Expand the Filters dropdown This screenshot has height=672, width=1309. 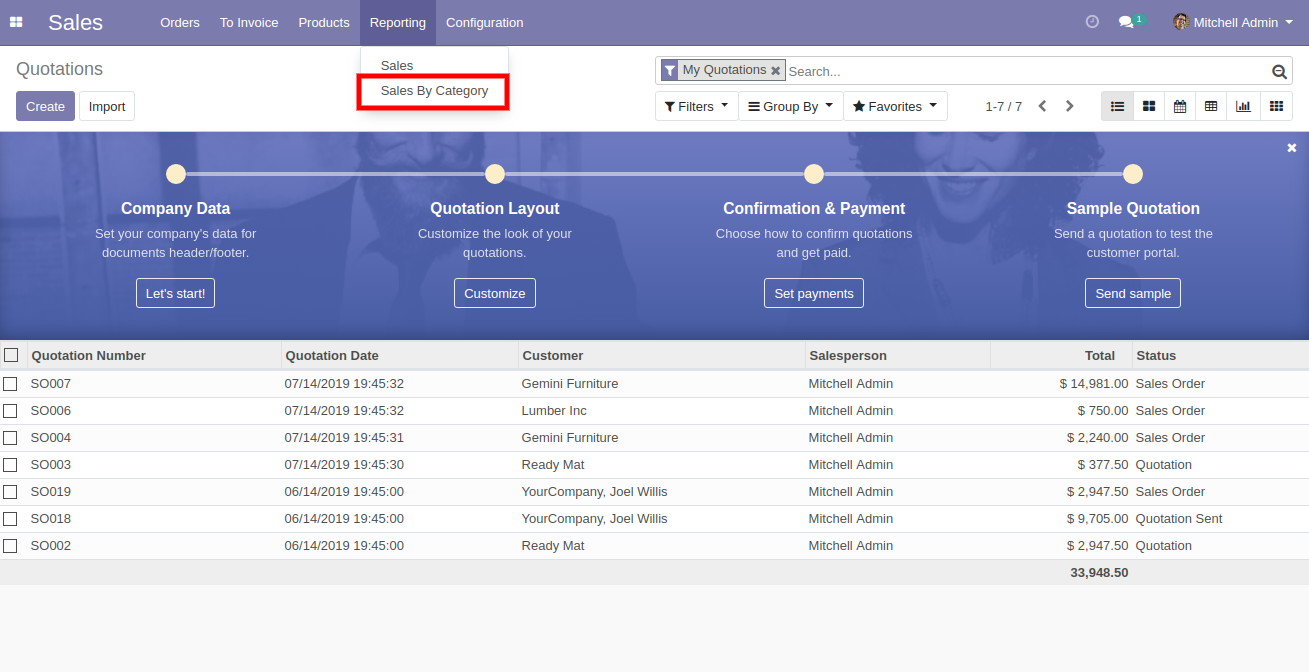[696, 106]
